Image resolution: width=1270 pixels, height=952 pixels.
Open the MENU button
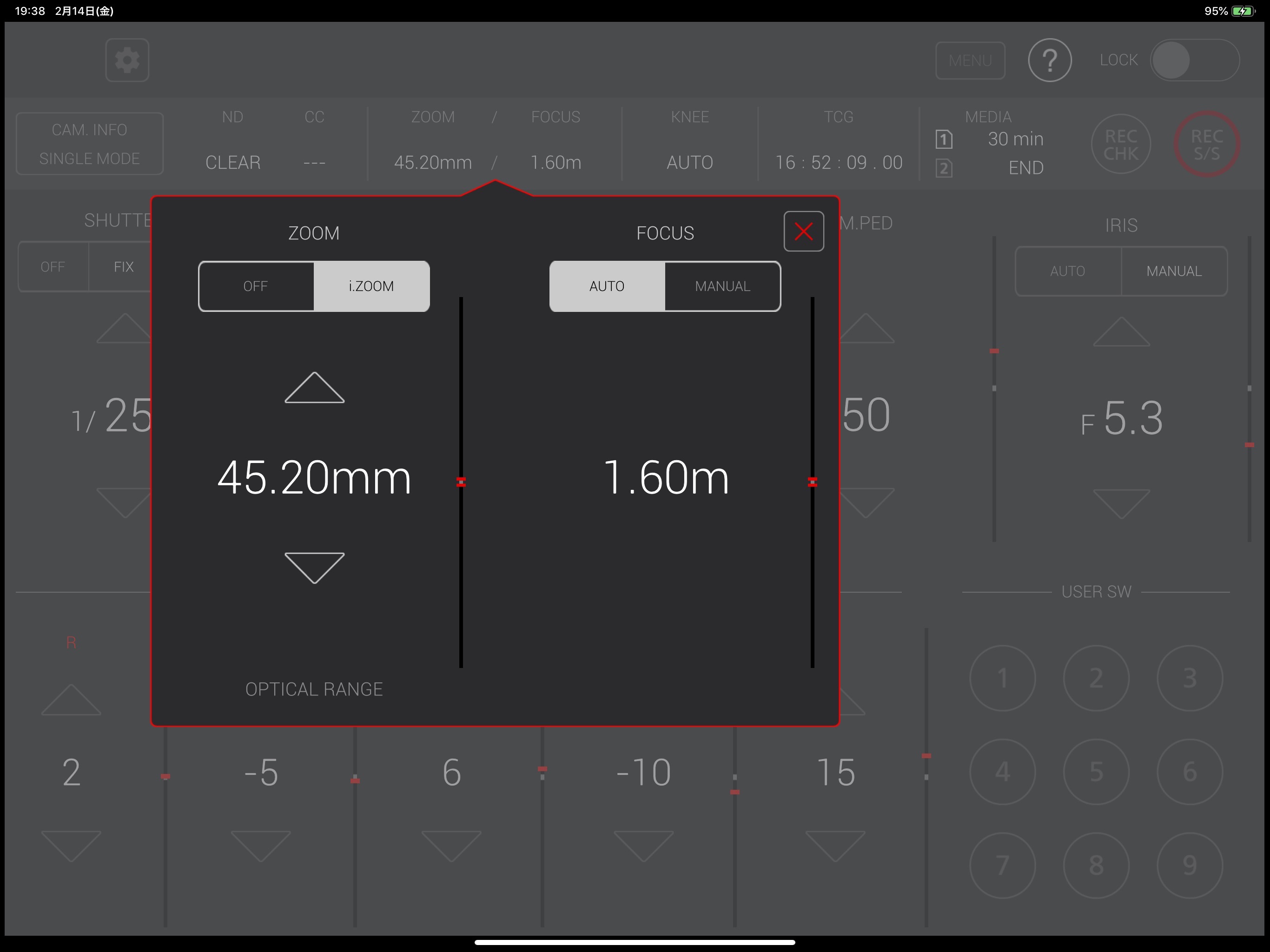(970, 60)
